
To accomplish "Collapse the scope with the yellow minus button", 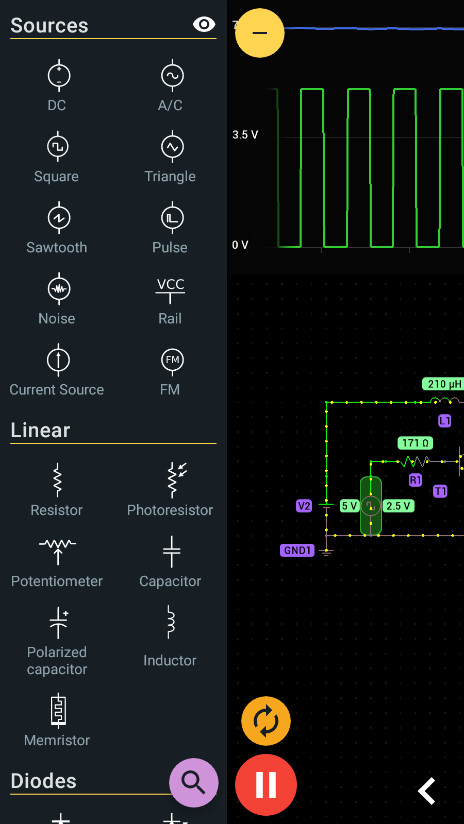I will (x=260, y=33).
